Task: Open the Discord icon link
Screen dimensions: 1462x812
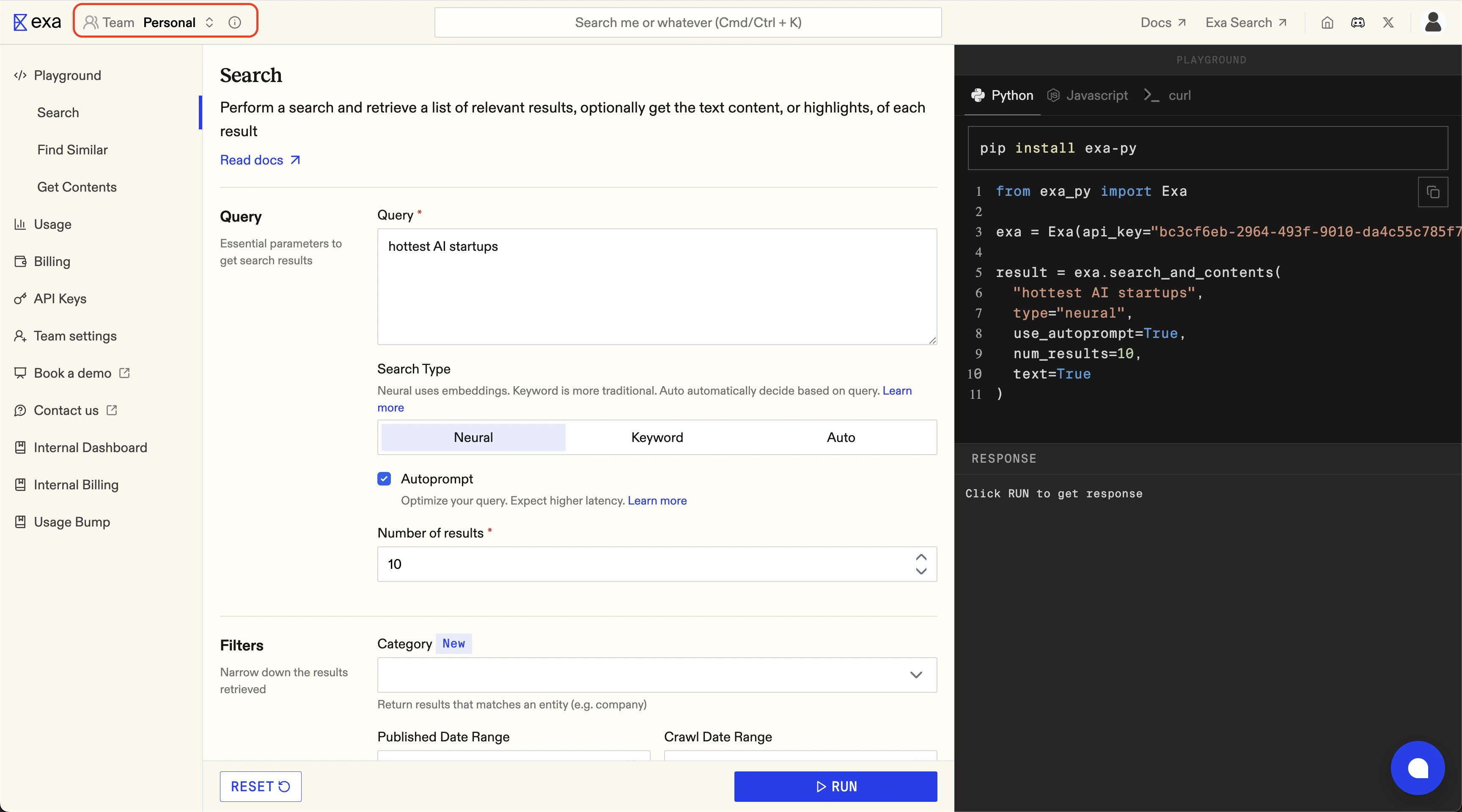Action: (x=1358, y=23)
